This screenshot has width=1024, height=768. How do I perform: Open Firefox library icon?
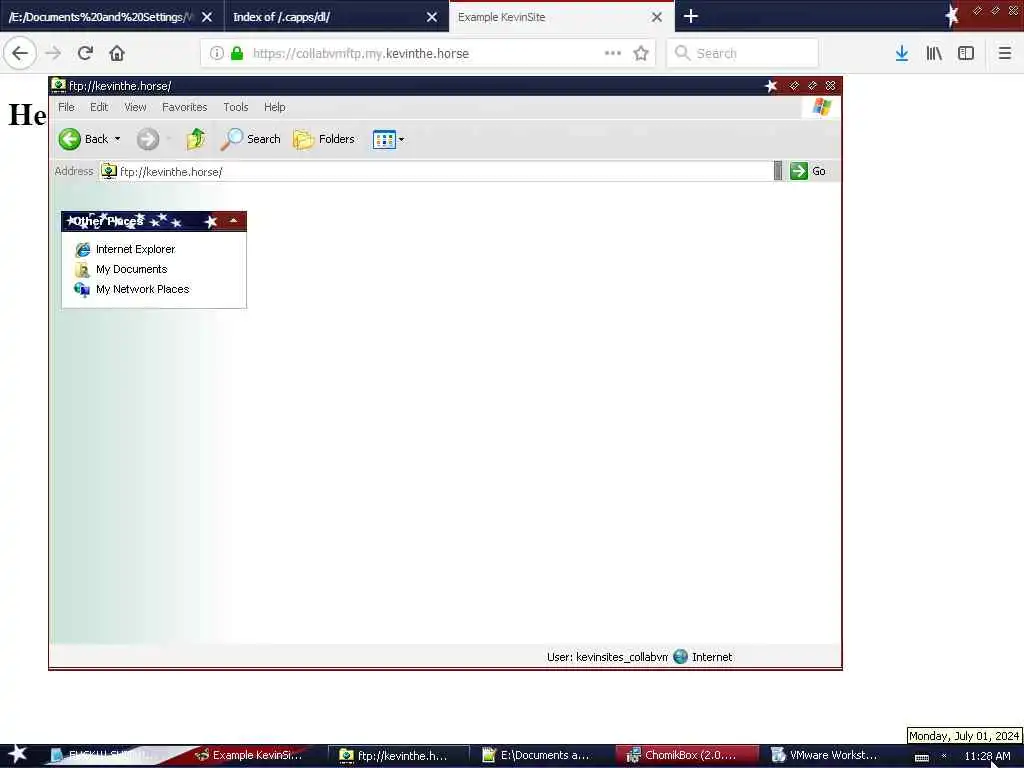click(934, 53)
